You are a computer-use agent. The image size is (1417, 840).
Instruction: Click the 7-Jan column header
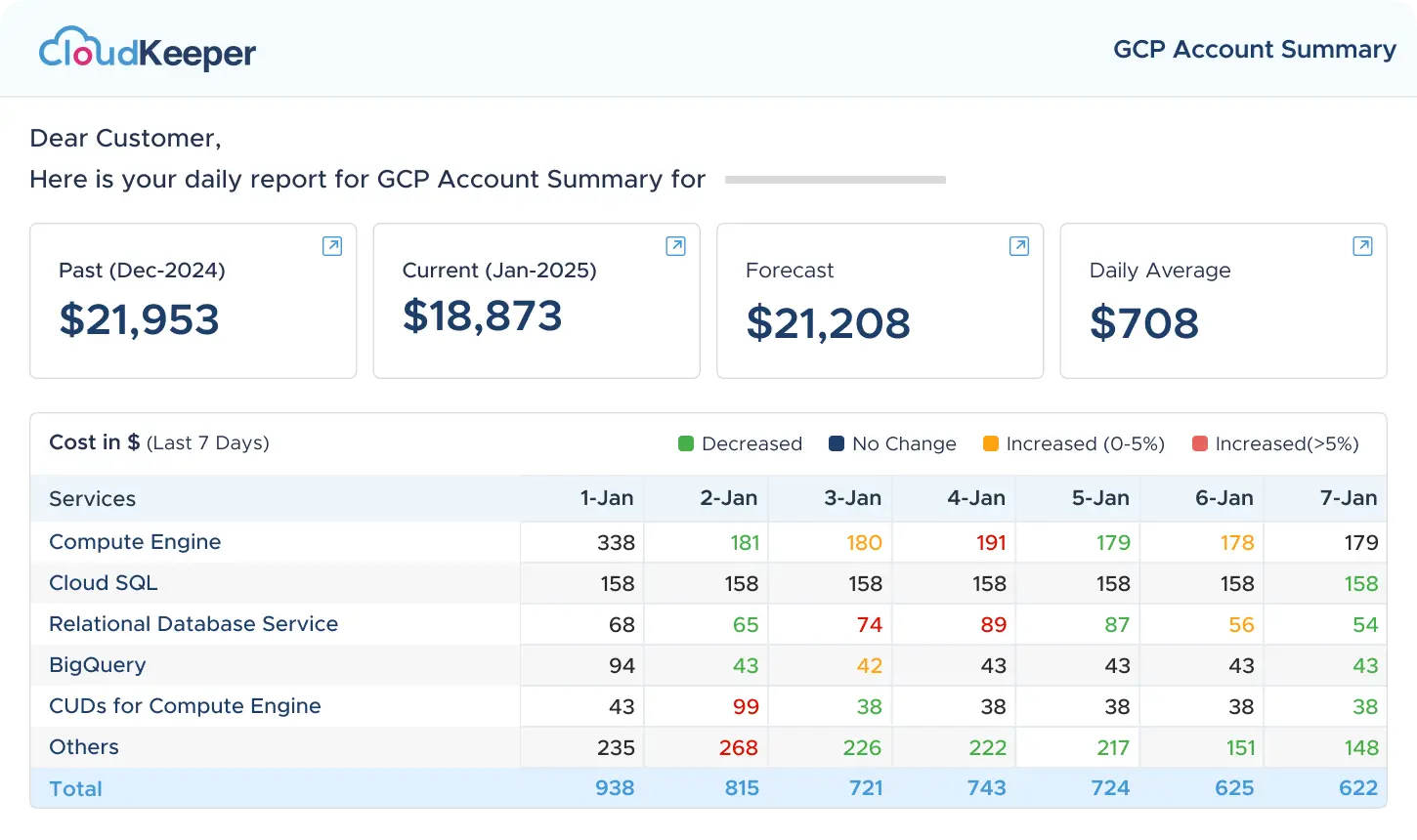tap(1348, 498)
